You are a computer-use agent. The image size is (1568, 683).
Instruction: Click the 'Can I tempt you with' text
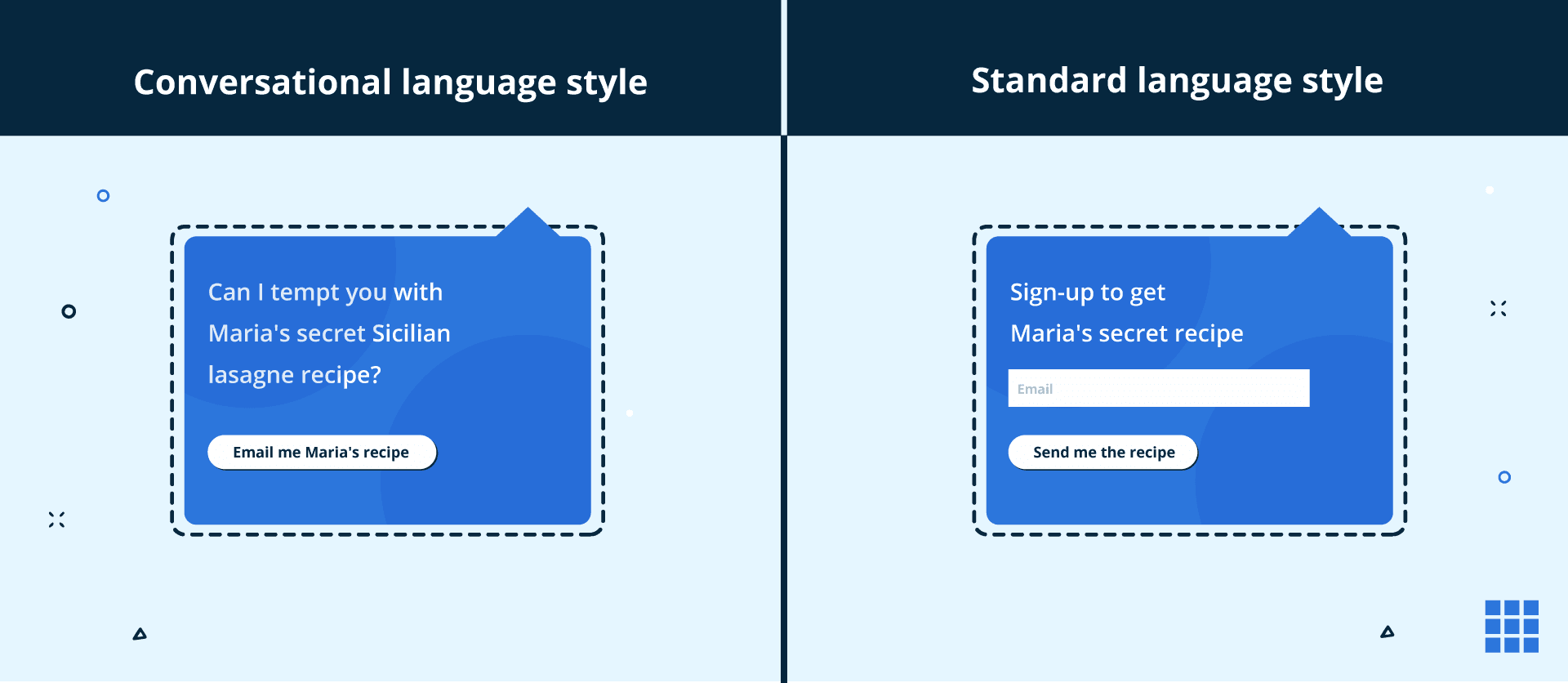pyautogui.click(x=325, y=292)
